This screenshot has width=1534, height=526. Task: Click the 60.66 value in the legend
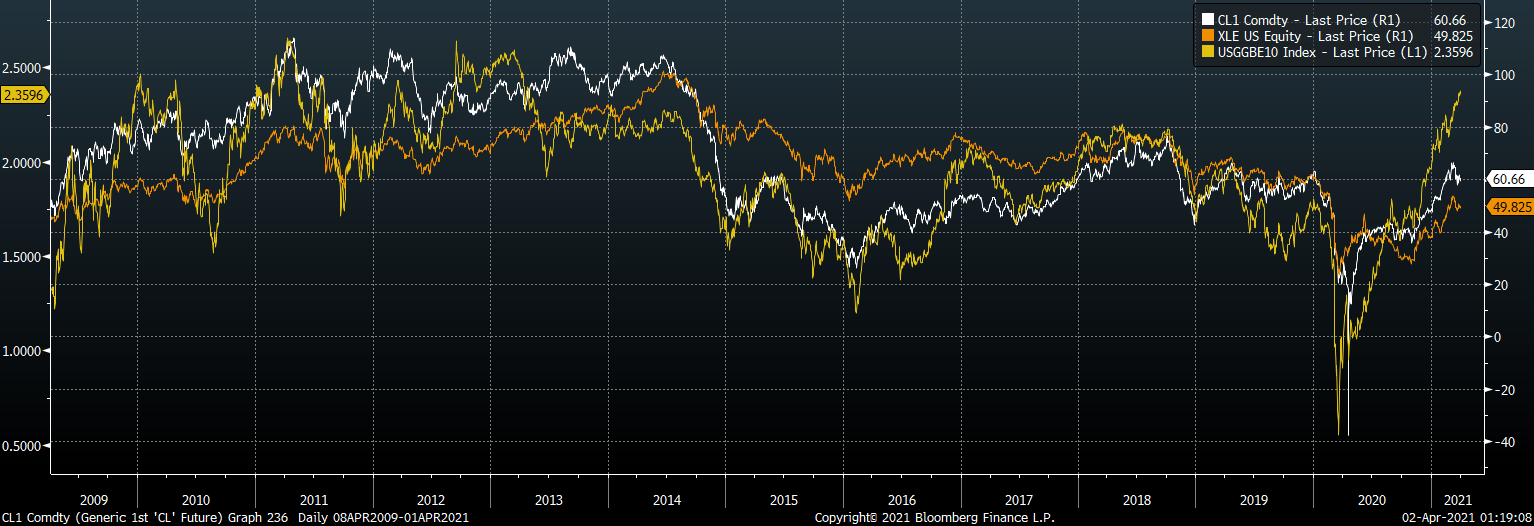(x=1452, y=19)
